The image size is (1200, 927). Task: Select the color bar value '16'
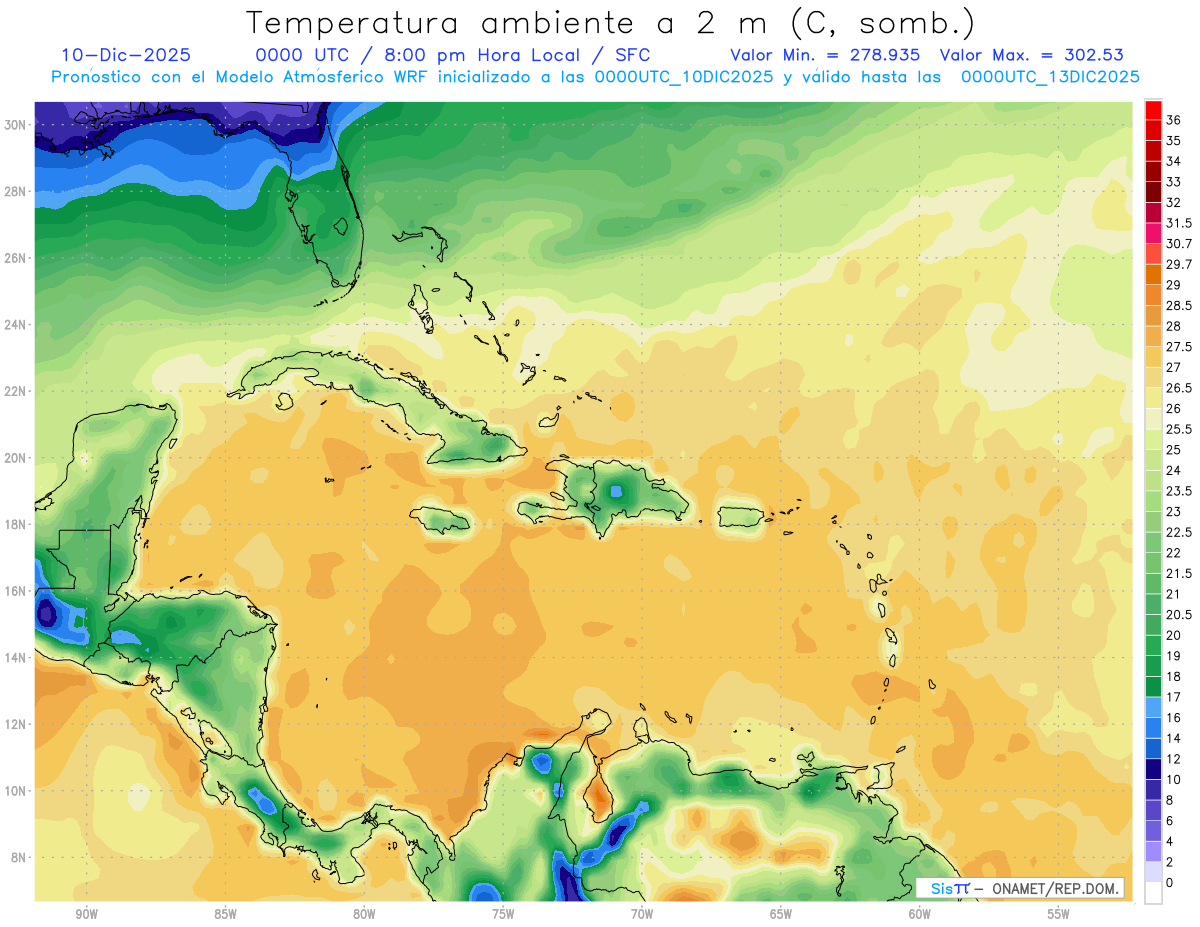(x=1174, y=718)
